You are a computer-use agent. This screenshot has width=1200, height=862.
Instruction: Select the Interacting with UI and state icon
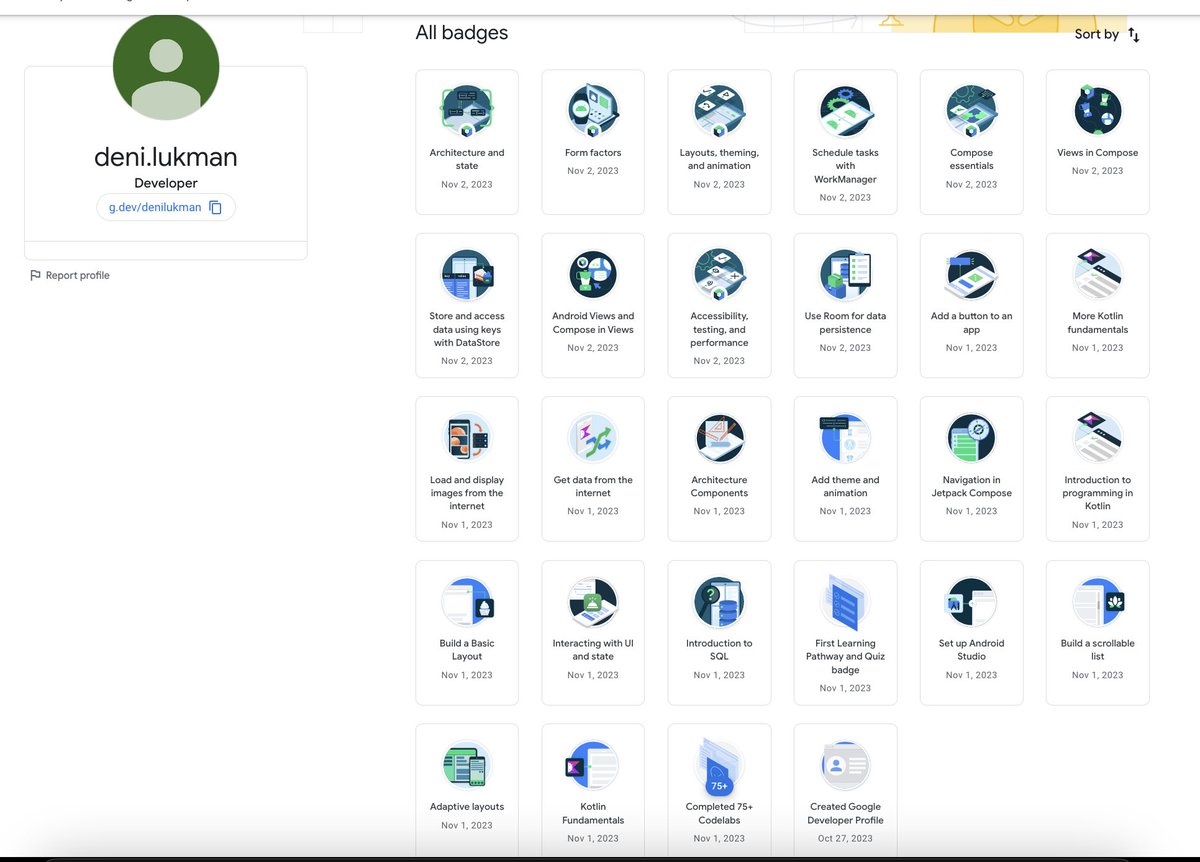(x=593, y=601)
